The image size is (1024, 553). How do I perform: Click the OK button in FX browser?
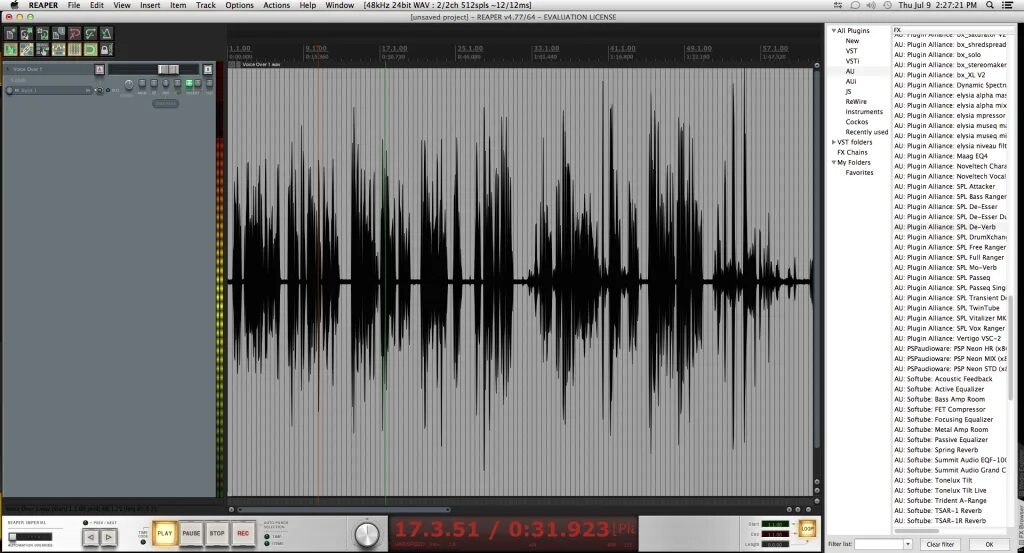tap(989, 545)
